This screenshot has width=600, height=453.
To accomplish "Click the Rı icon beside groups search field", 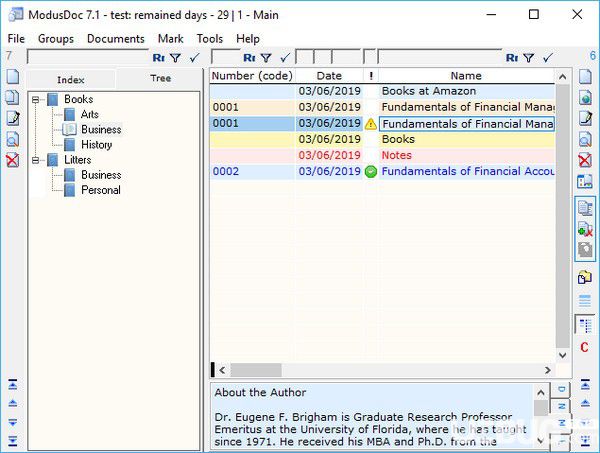I will (x=158, y=58).
